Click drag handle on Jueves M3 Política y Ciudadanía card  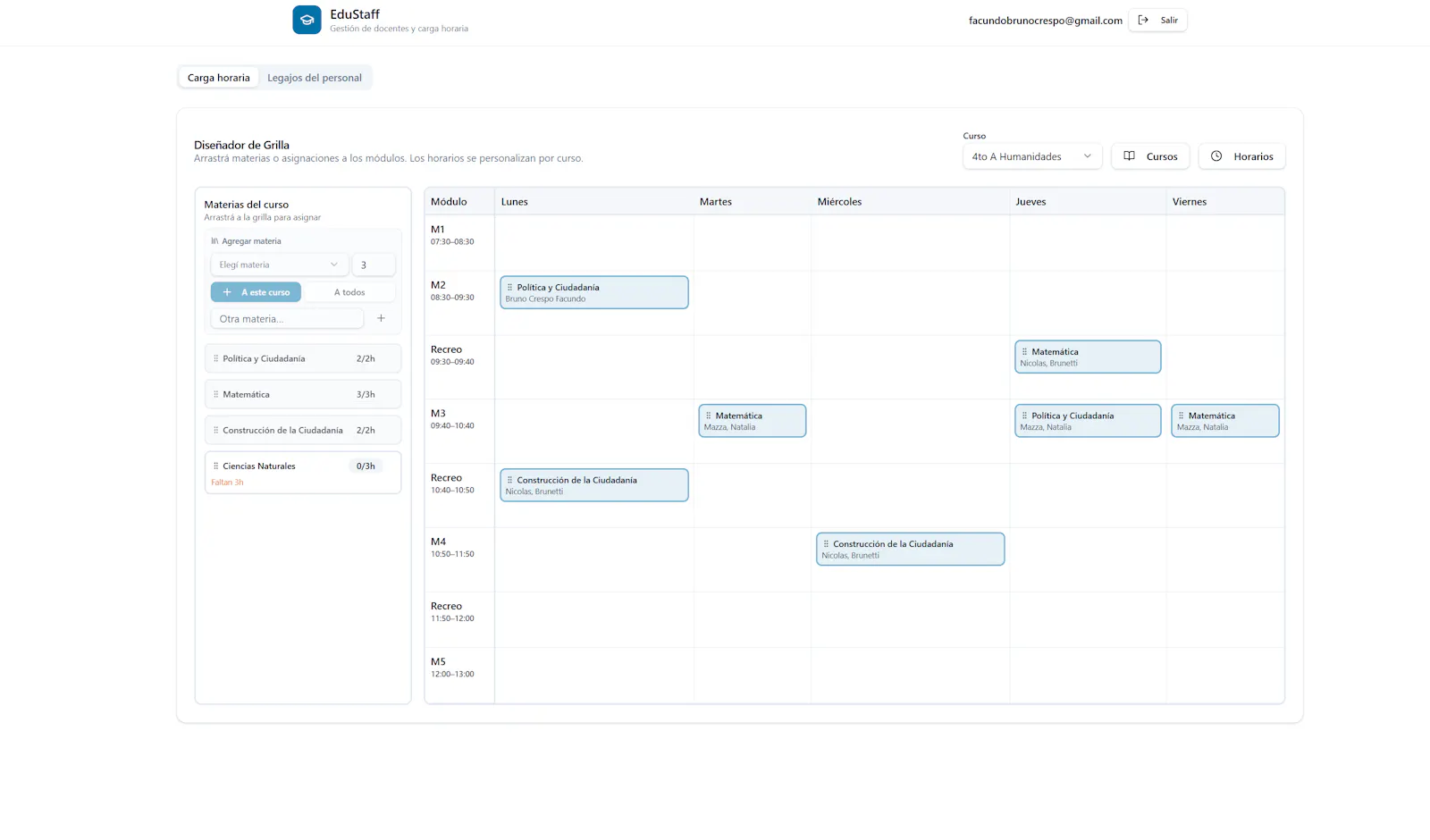1024,416
